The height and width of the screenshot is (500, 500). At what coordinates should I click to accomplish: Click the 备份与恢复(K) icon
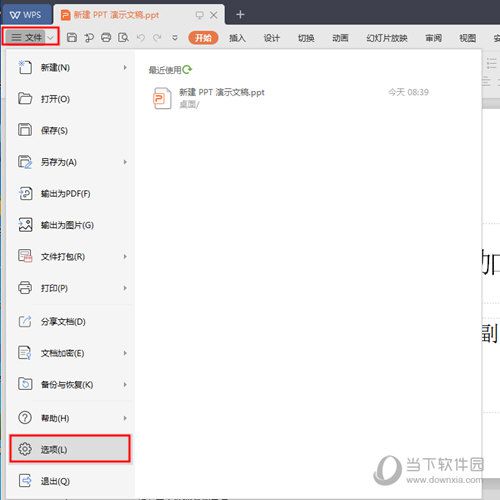coord(25,384)
